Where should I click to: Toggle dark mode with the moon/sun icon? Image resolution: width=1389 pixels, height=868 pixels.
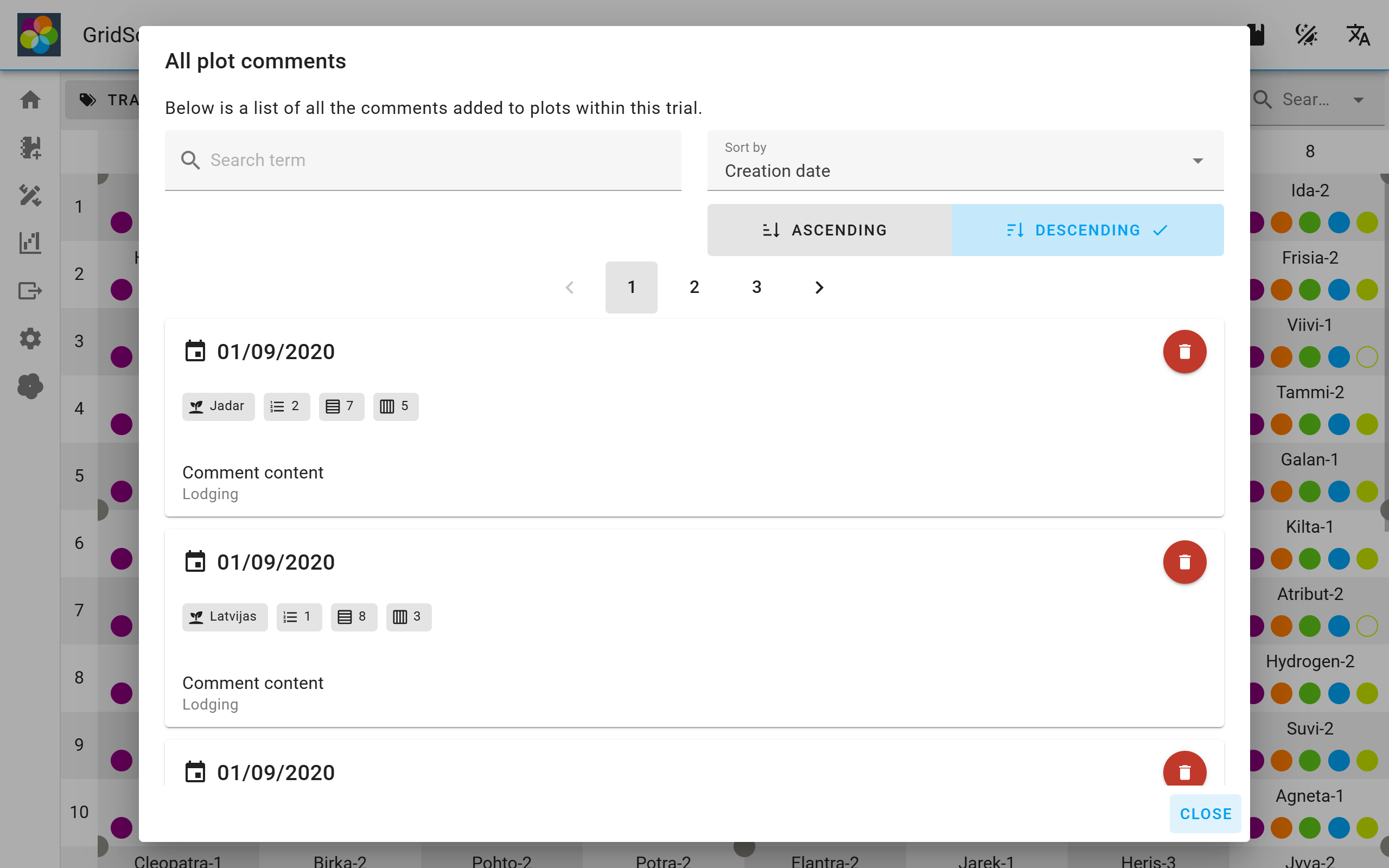(x=1307, y=34)
